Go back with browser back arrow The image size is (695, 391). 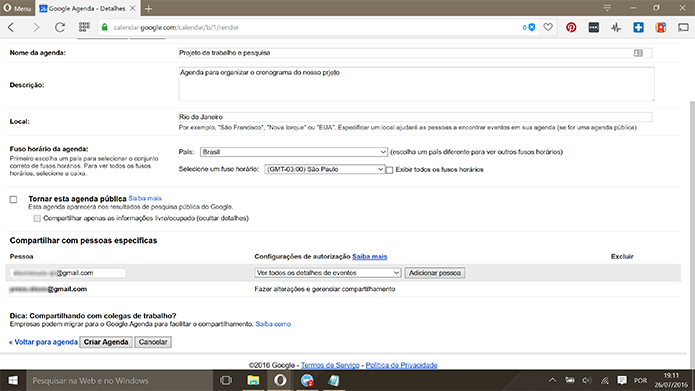pyautogui.click(x=12, y=27)
